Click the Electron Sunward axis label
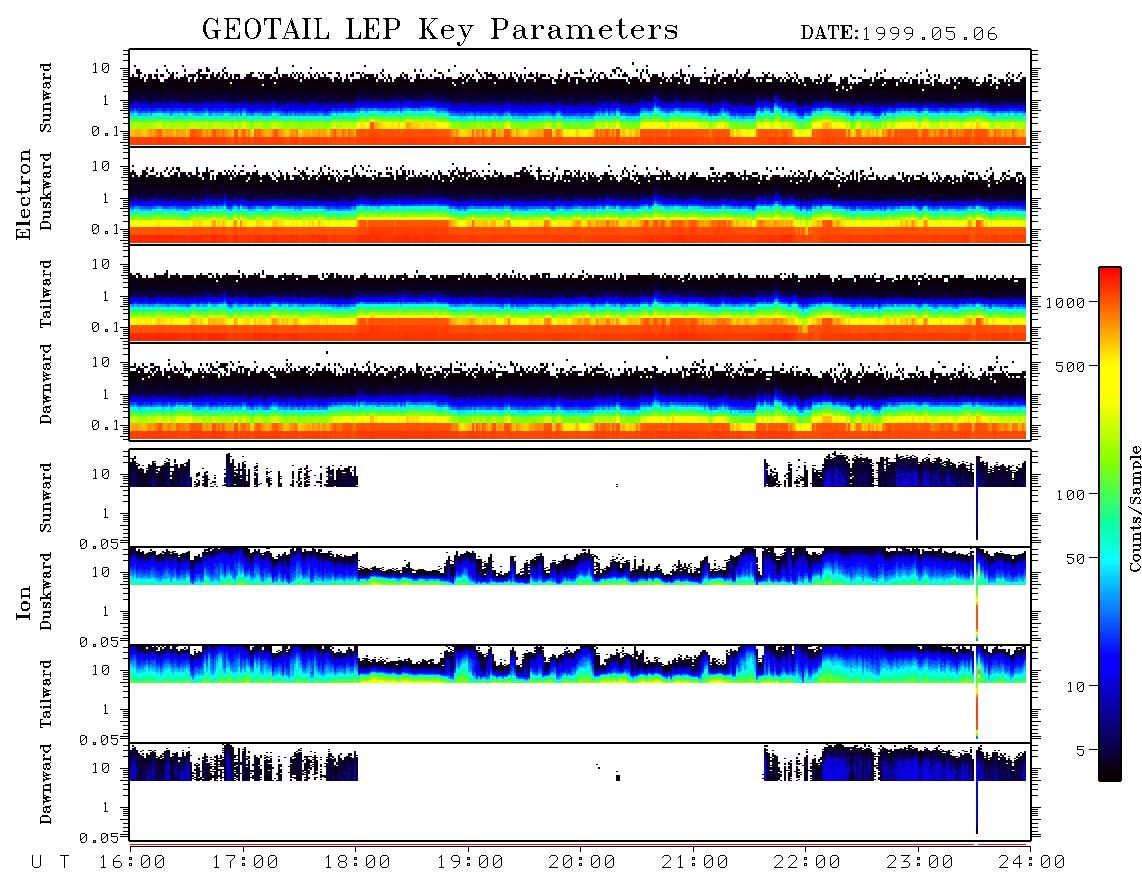 coord(46,97)
